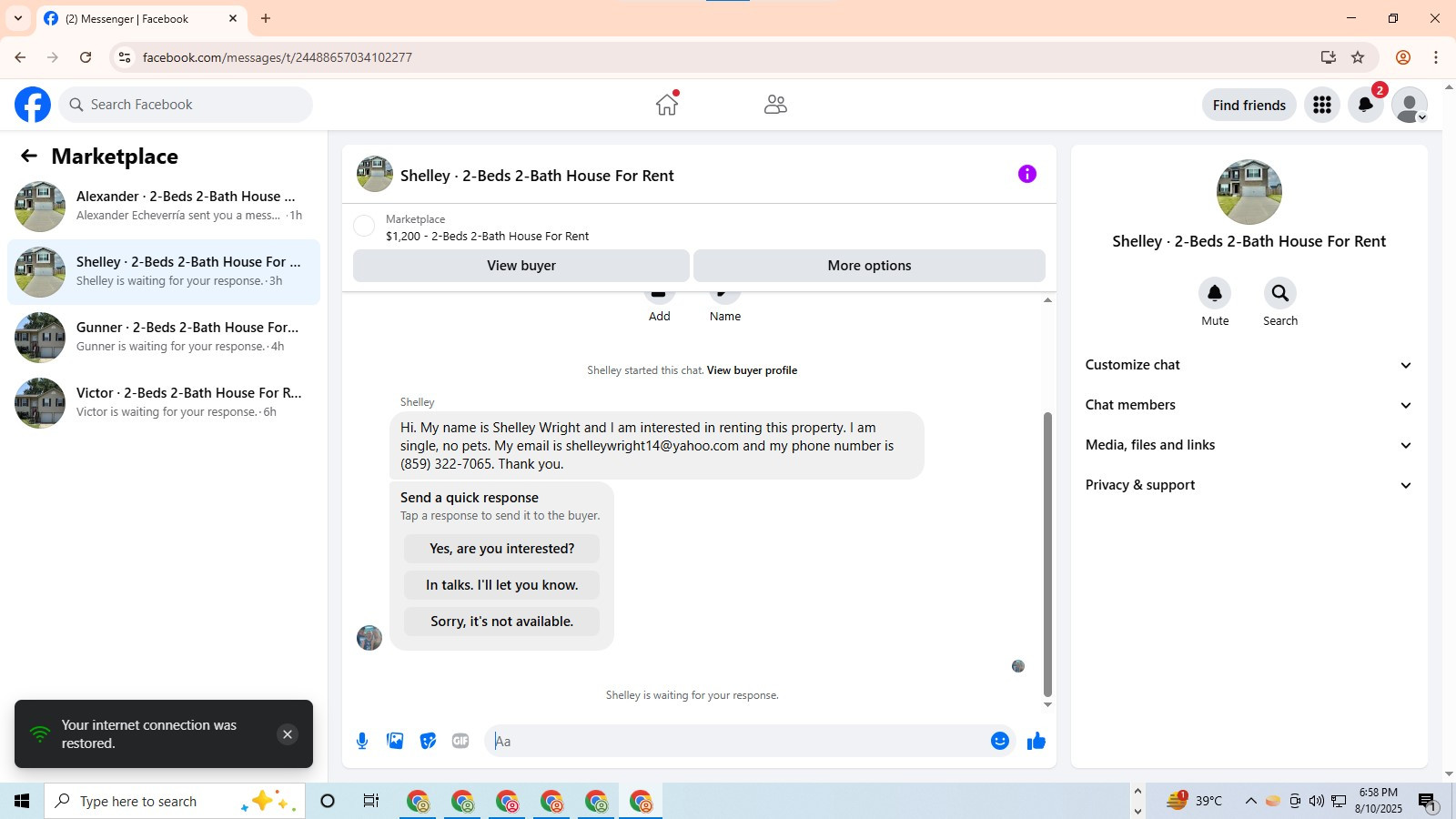Image resolution: width=1456 pixels, height=819 pixels.
Task: Open the Chrome profile icon in toolbar
Action: coord(1403,57)
